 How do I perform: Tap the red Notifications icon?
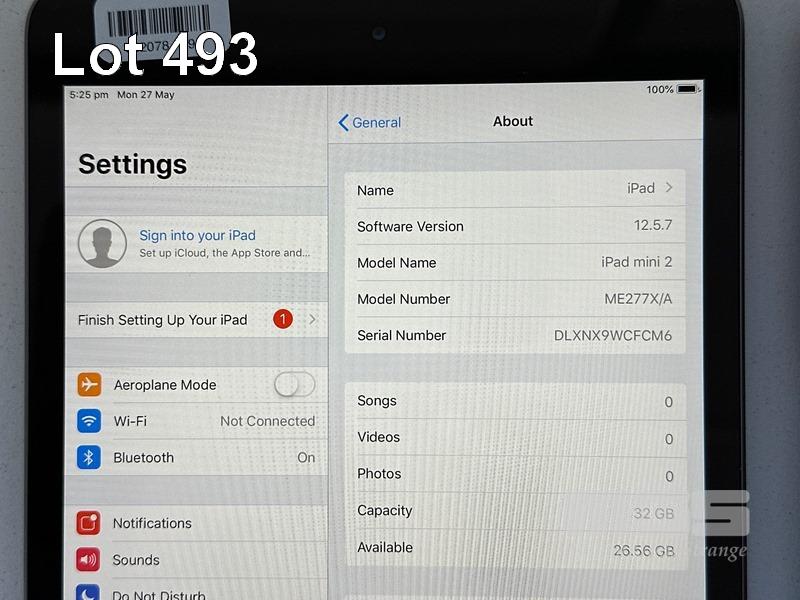pos(89,523)
